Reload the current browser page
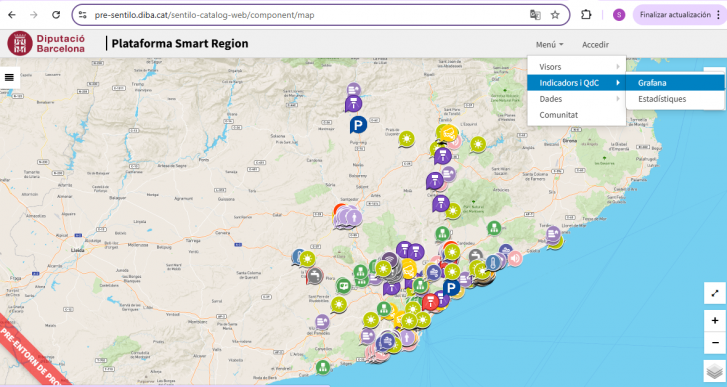The width and height of the screenshot is (727, 387). tap(56, 15)
